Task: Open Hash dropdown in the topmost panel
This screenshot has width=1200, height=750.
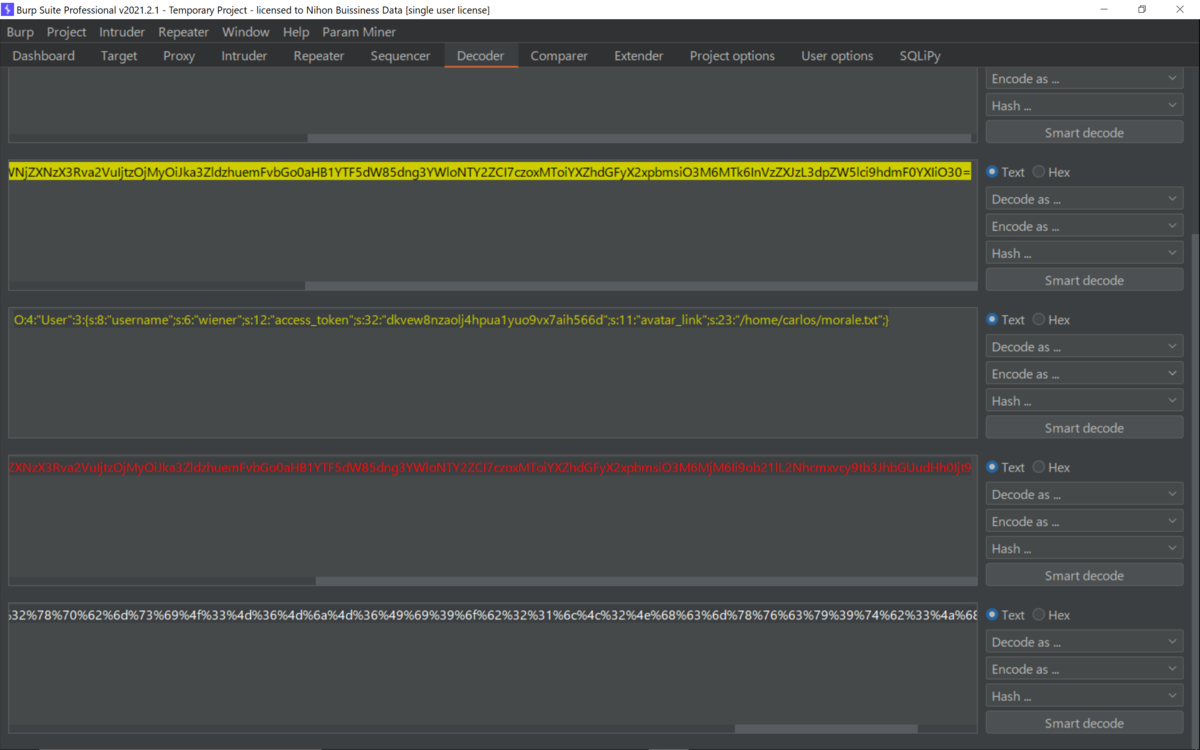Action: coord(1084,105)
